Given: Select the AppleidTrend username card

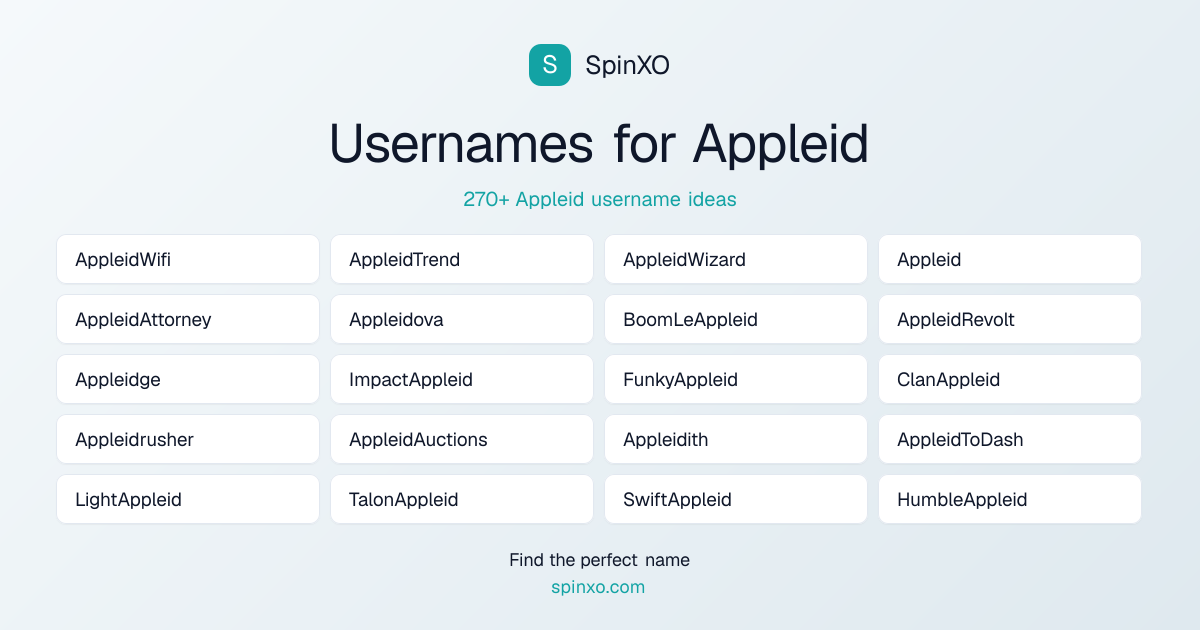Looking at the screenshot, I should (x=462, y=260).
